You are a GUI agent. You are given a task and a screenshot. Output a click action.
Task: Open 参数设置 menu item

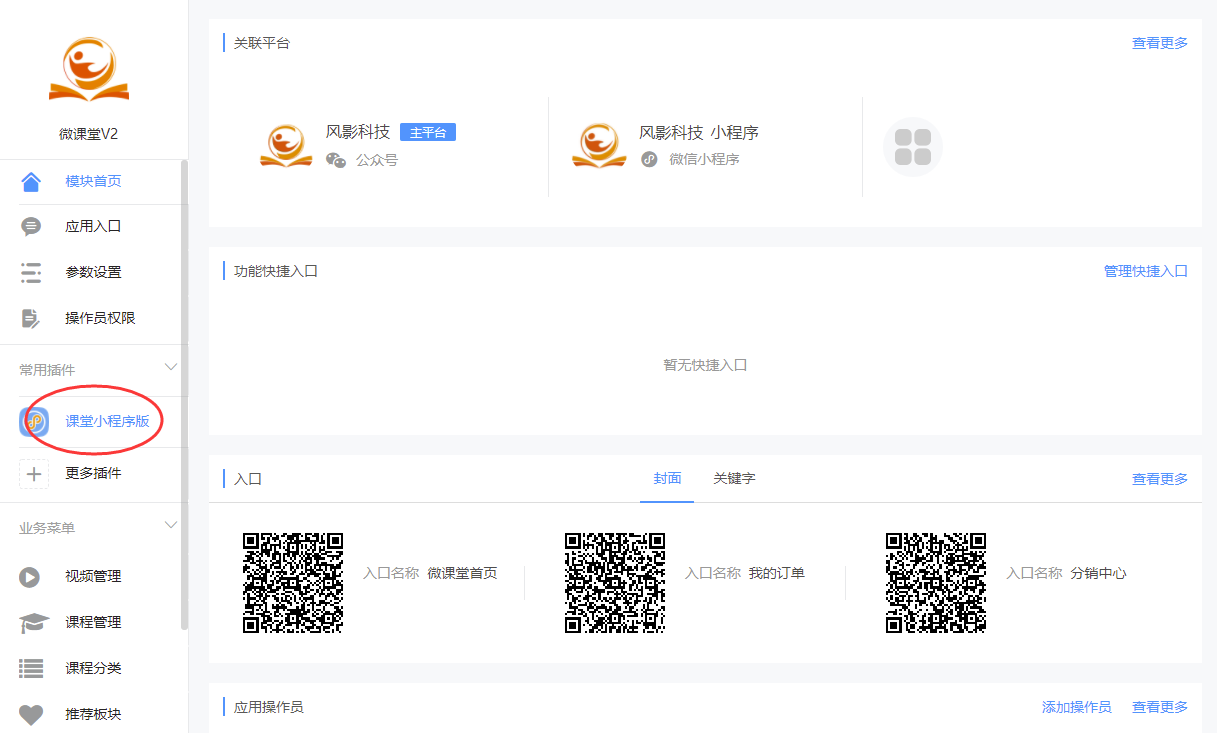[x=93, y=272]
